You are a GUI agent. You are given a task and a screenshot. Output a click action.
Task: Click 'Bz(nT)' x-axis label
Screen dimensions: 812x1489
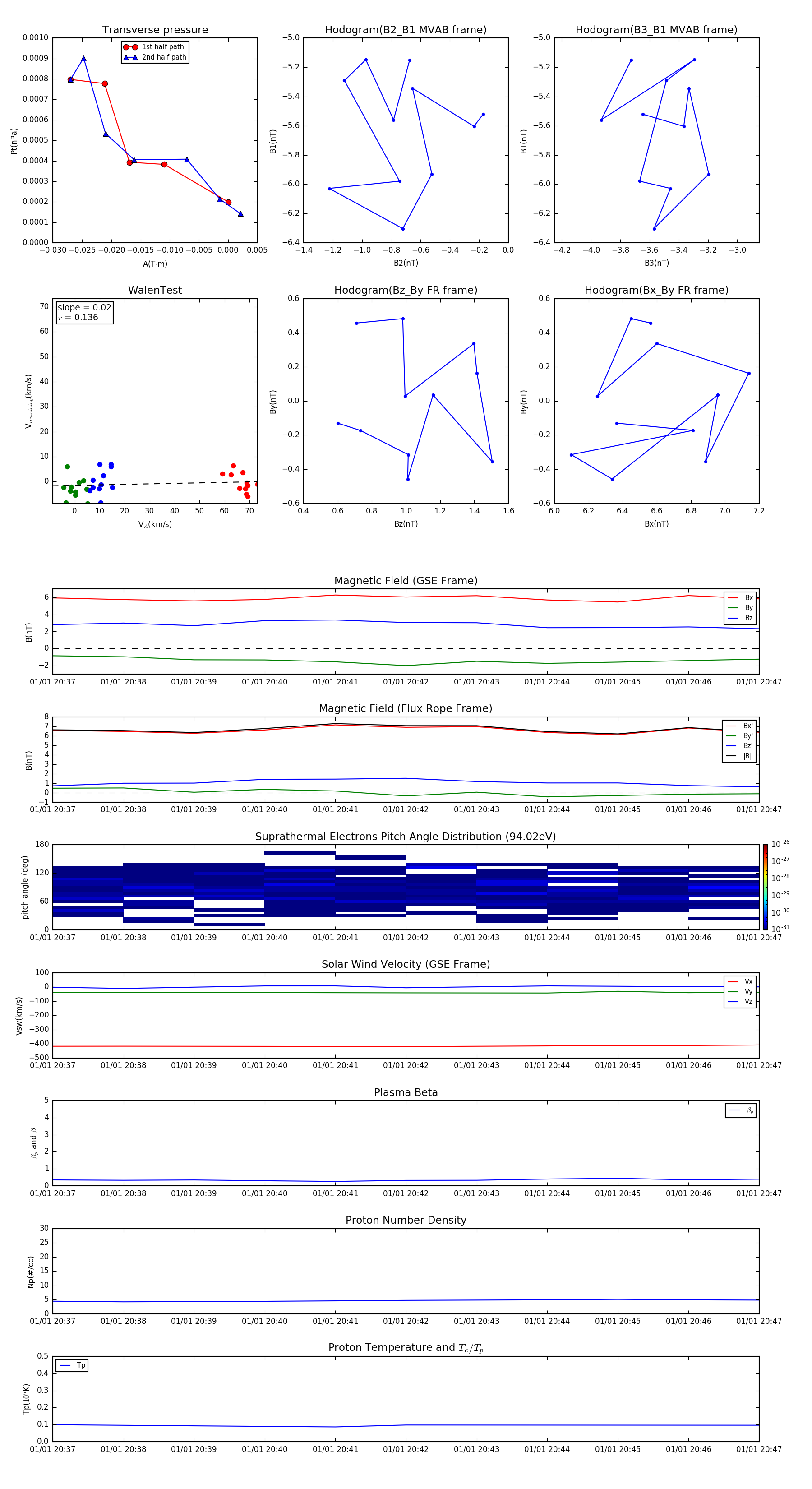[406, 524]
